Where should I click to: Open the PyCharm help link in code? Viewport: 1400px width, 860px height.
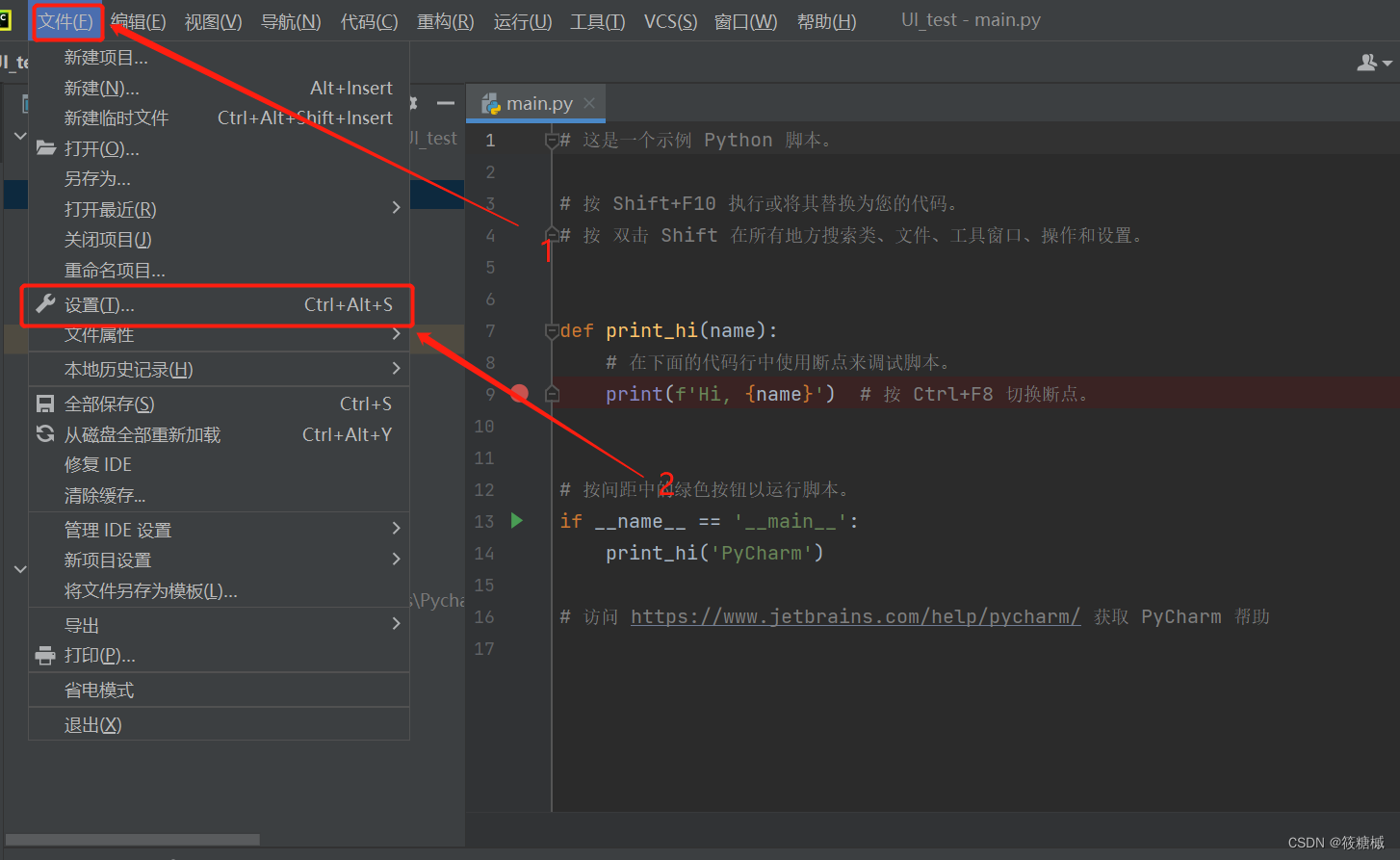tap(855, 616)
